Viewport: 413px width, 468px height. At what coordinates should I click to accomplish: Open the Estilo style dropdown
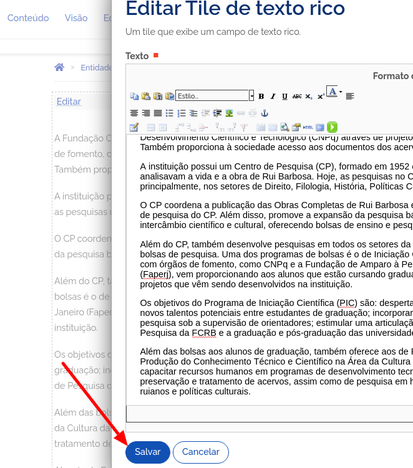click(215, 96)
